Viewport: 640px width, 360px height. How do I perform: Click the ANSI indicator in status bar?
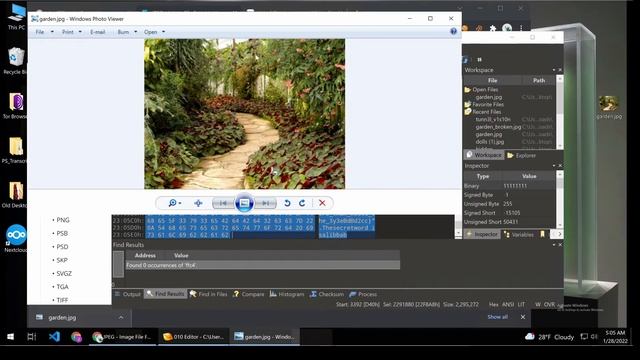click(x=508, y=304)
